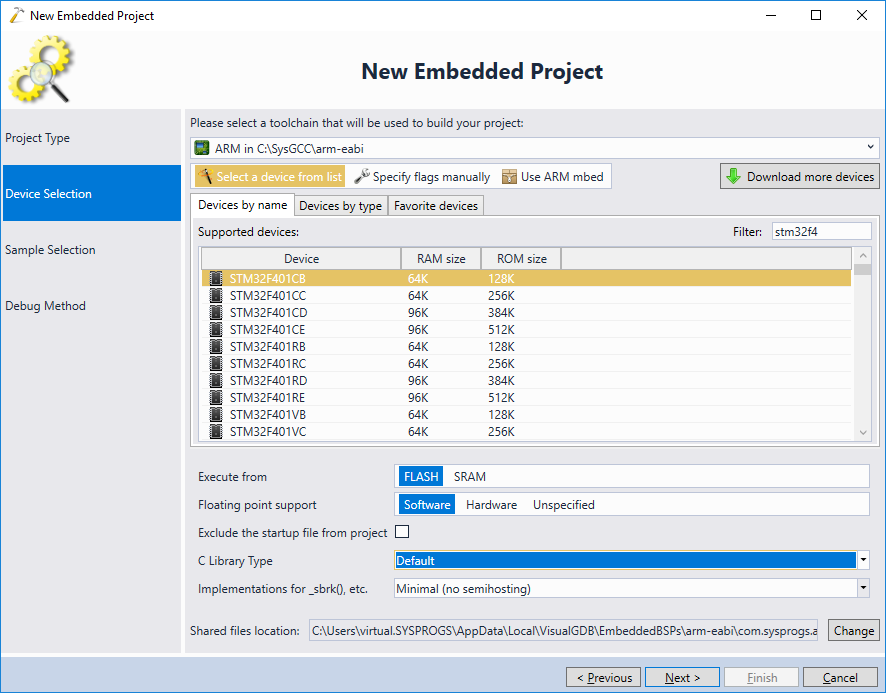Viewport: 886px width, 693px height.
Task: Sort devices by the Device column header
Action: (x=301, y=258)
